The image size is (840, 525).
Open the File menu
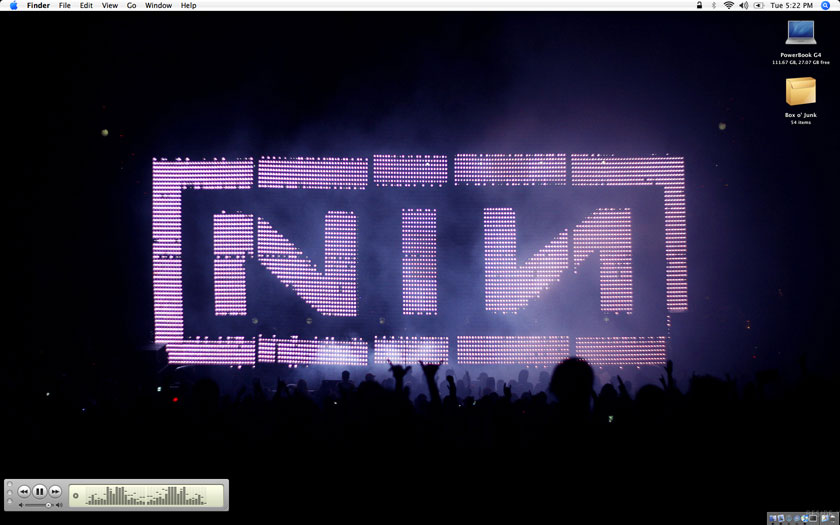pyautogui.click(x=64, y=5)
